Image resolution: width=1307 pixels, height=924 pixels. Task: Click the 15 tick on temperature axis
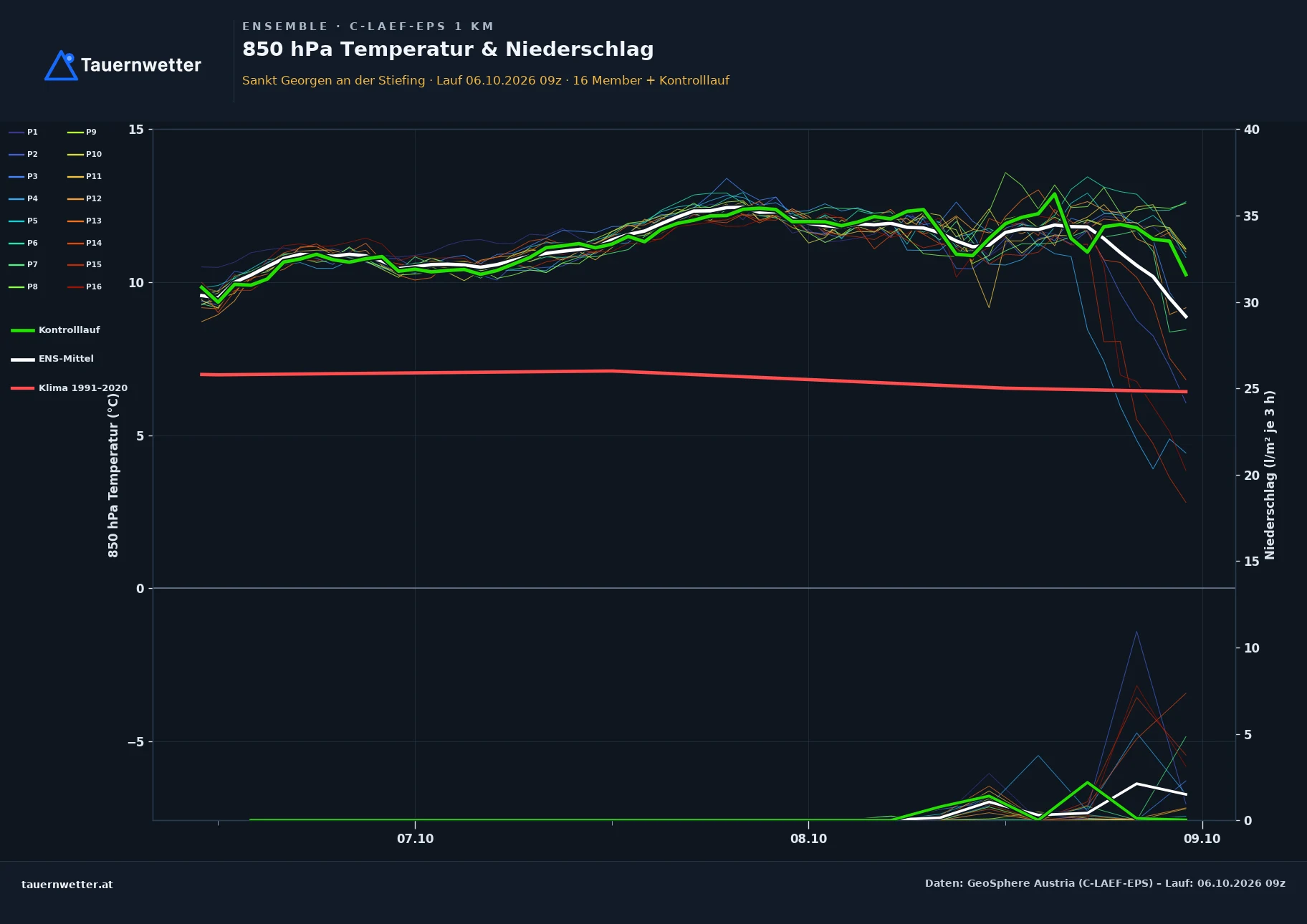click(136, 130)
